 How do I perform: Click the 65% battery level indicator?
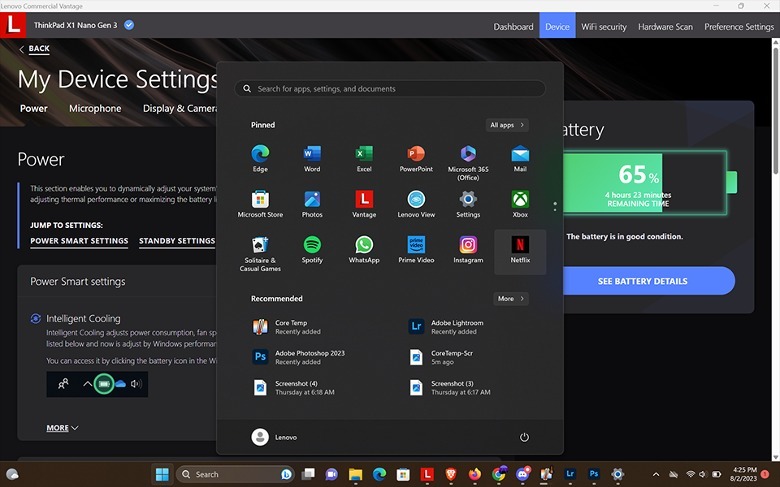click(x=650, y=183)
